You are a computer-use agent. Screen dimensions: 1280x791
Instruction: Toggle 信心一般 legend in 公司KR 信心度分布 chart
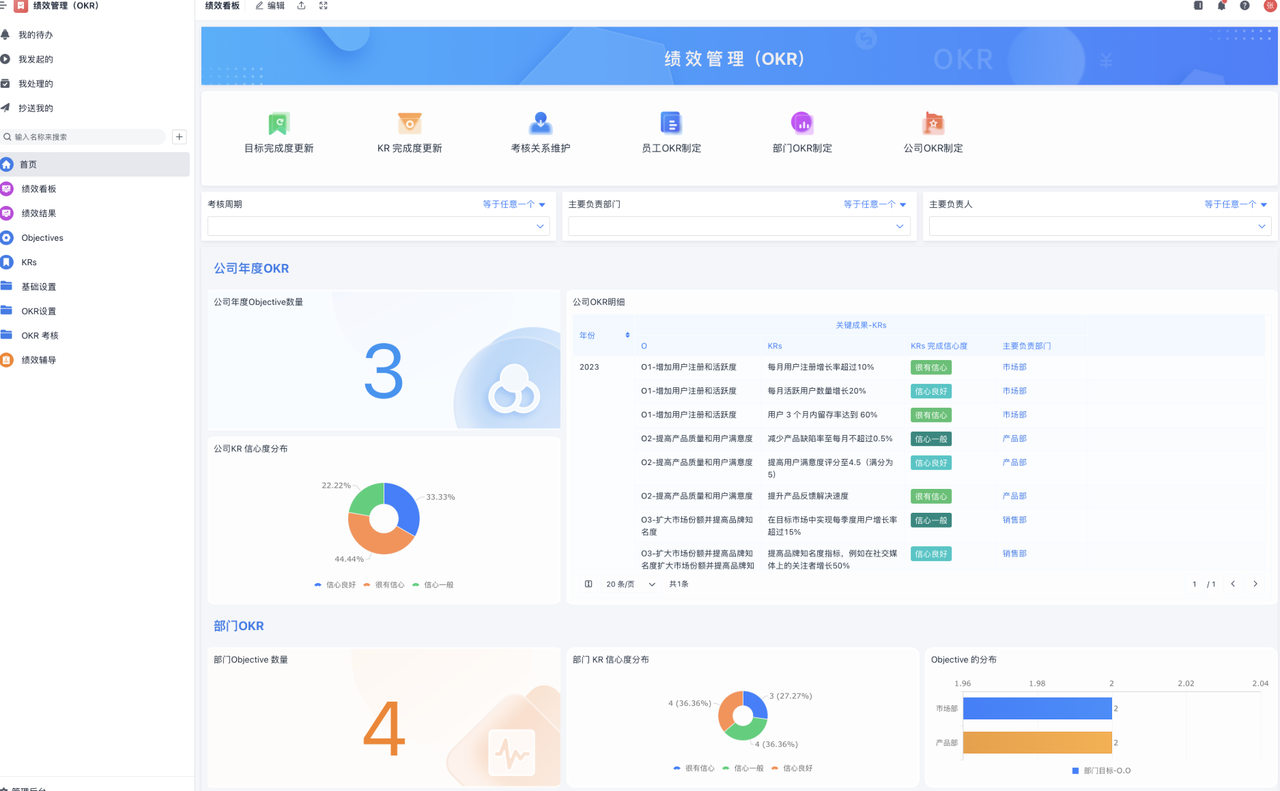[x=433, y=585]
